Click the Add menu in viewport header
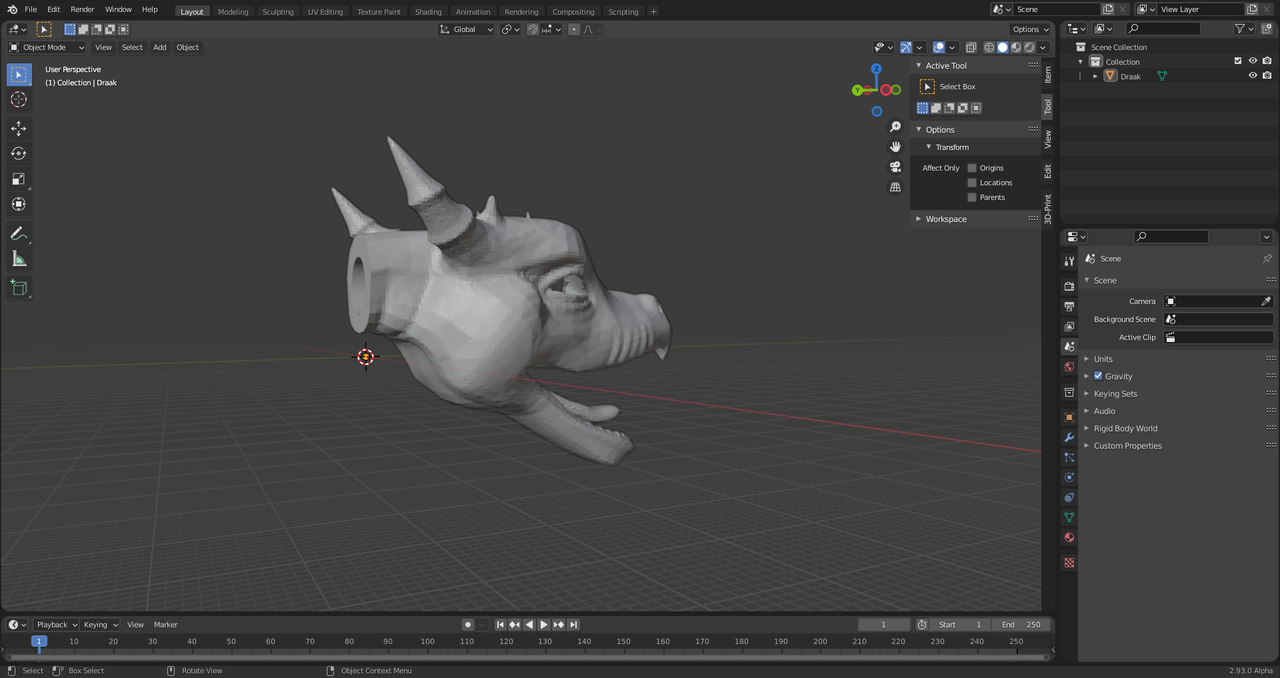Screen dimensions: 1280x678 point(159,47)
